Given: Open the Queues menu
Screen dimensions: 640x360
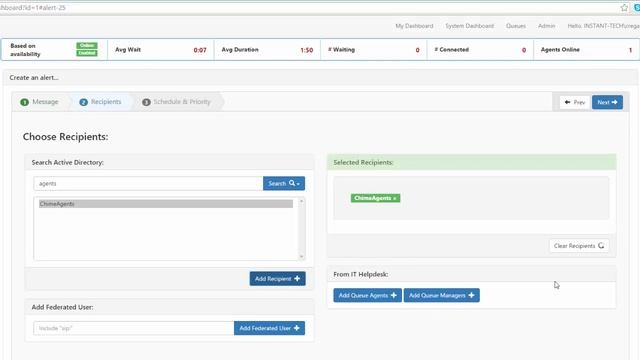Looking at the screenshot, I should [x=516, y=26].
